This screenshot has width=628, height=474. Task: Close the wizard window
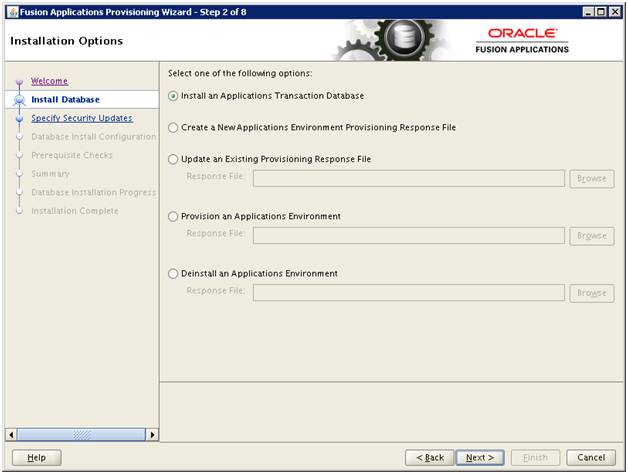pos(614,12)
